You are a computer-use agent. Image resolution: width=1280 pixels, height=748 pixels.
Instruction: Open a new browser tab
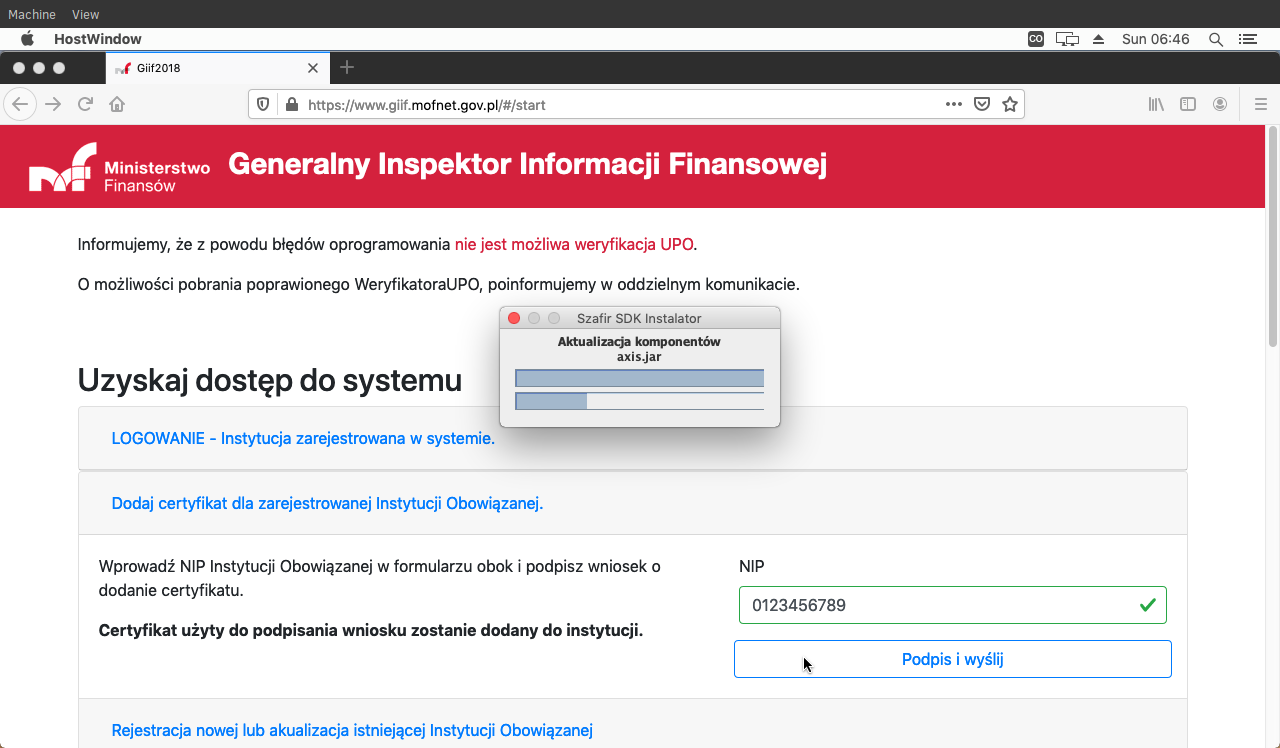347,68
